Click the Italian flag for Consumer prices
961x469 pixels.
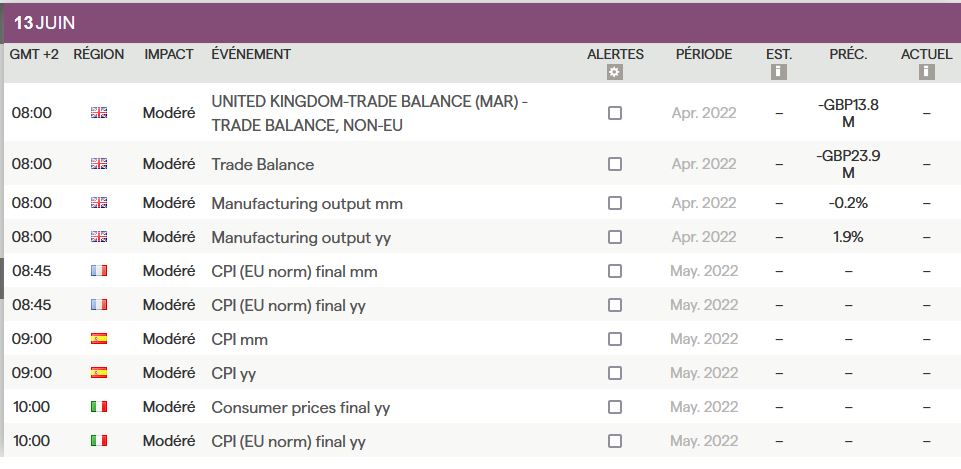(x=99, y=406)
